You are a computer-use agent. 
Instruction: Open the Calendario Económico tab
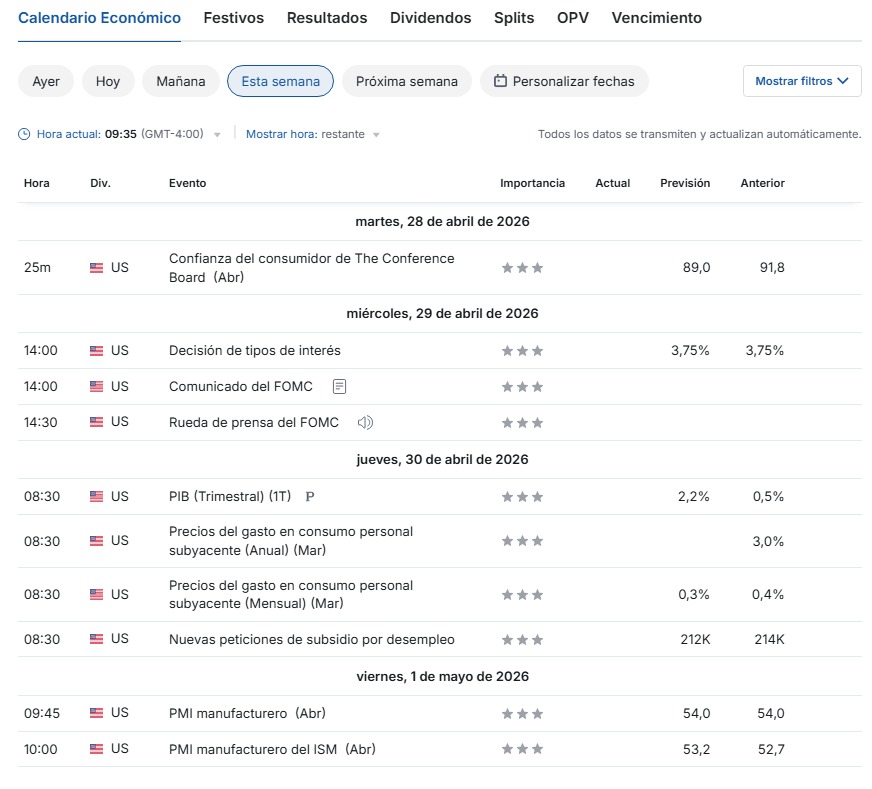(x=99, y=18)
